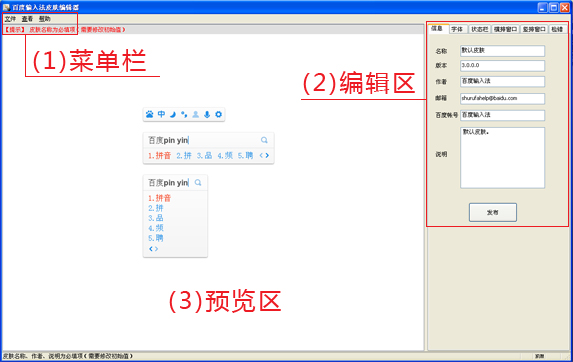Click search magnifier in horizontal candidate window
This screenshot has width=573, height=362.
264,140
